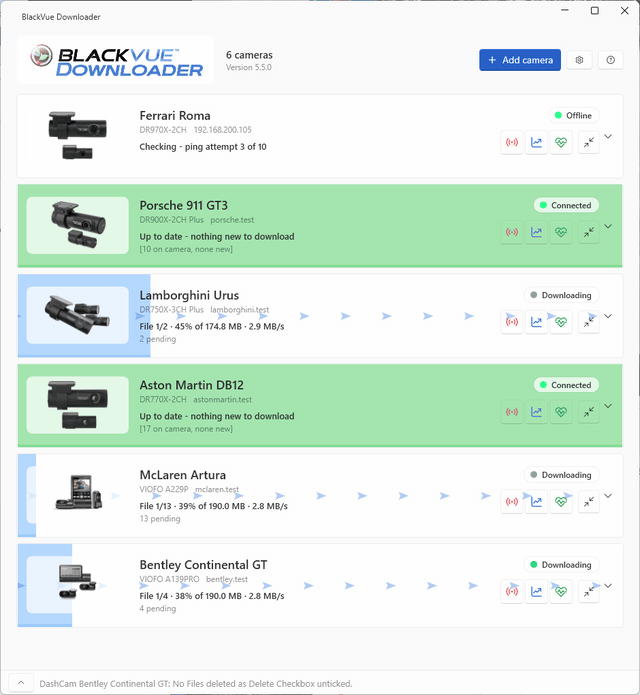Open the chart icon for Bentley Continental GT
This screenshot has width=640, height=695.
[x=536, y=592]
